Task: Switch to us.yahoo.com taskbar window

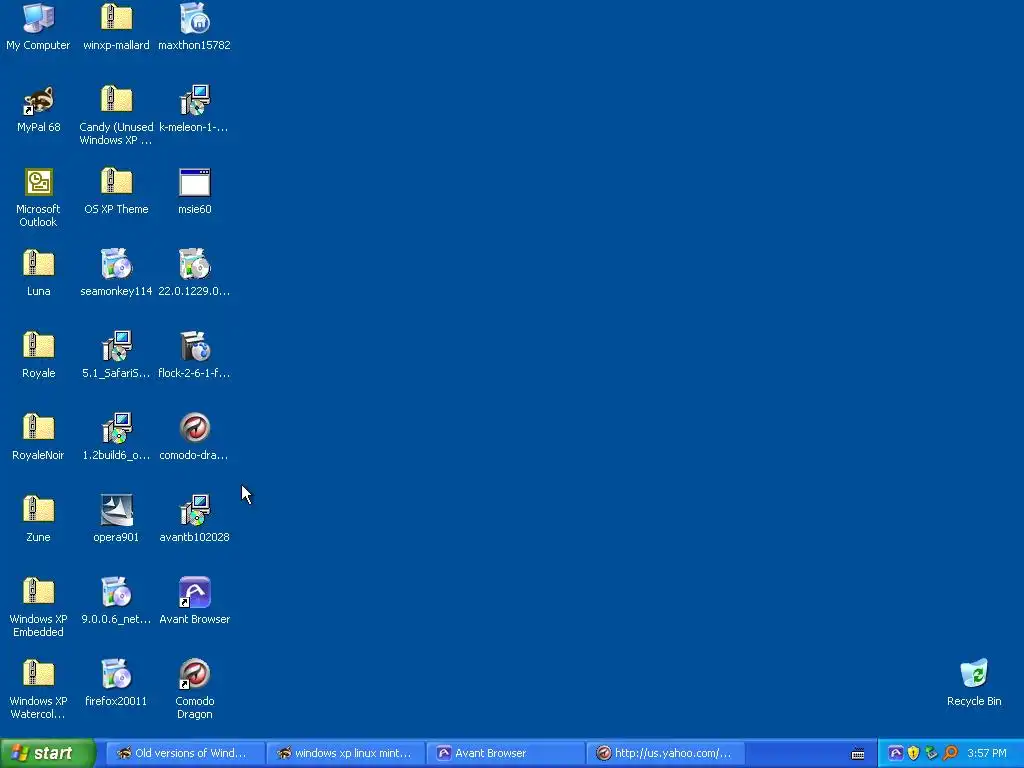Action: [x=667, y=753]
